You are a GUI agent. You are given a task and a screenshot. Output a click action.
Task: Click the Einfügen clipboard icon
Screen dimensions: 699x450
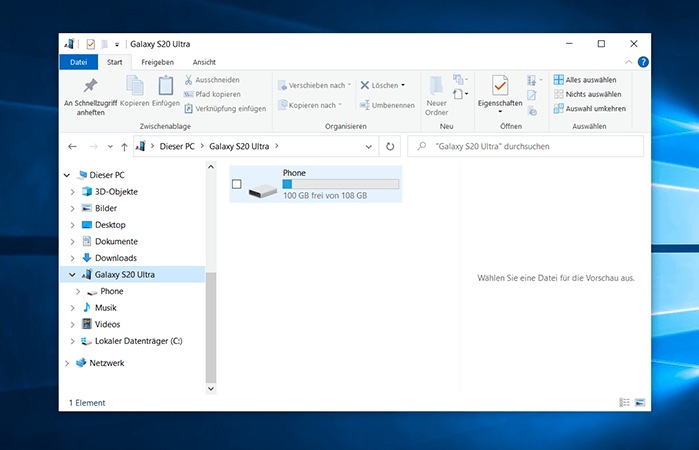click(x=166, y=85)
